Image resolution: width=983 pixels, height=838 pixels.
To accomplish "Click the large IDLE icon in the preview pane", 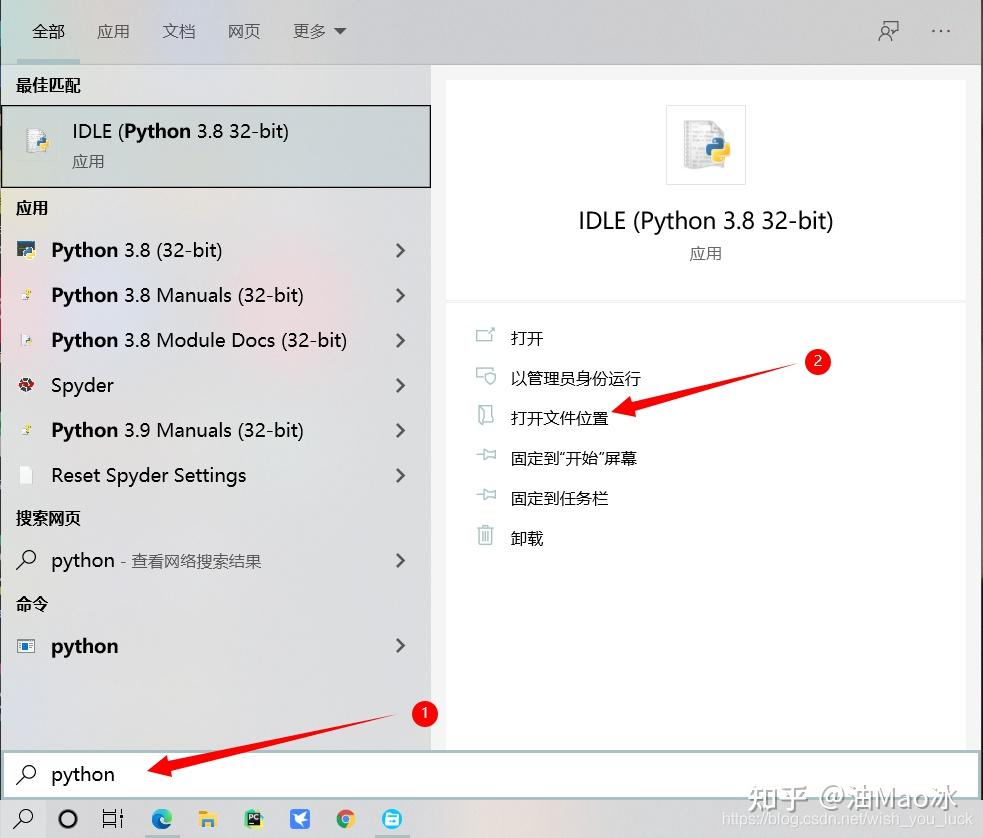I will pyautogui.click(x=706, y=145).
